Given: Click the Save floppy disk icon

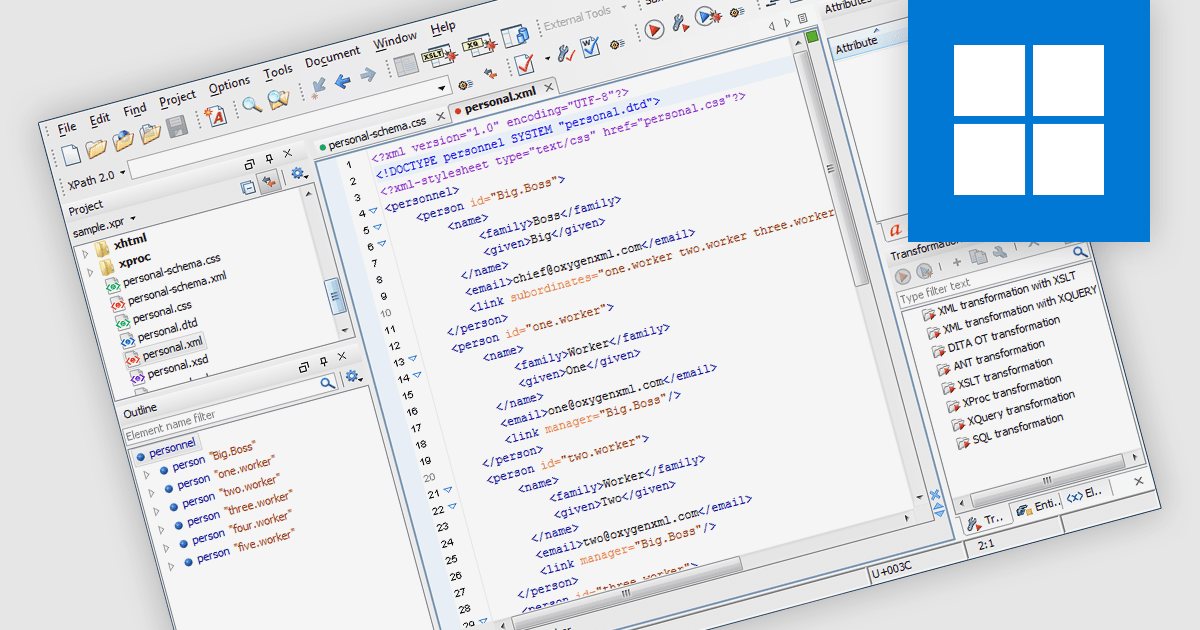Looking at the screenshot, I should tap(177, 126).
